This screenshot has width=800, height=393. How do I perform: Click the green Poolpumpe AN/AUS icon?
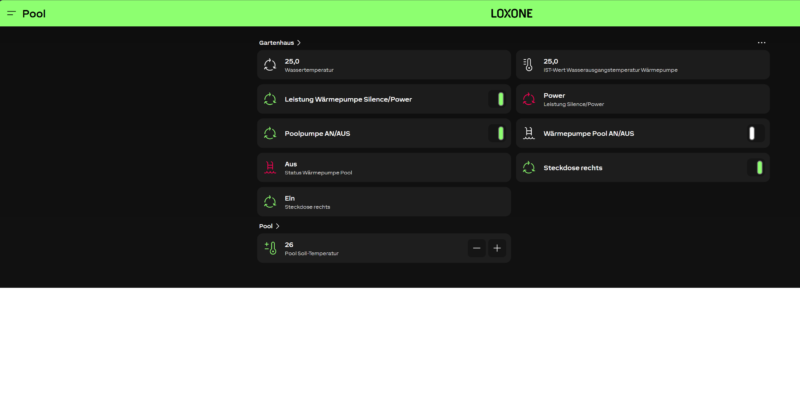(270, 133)
